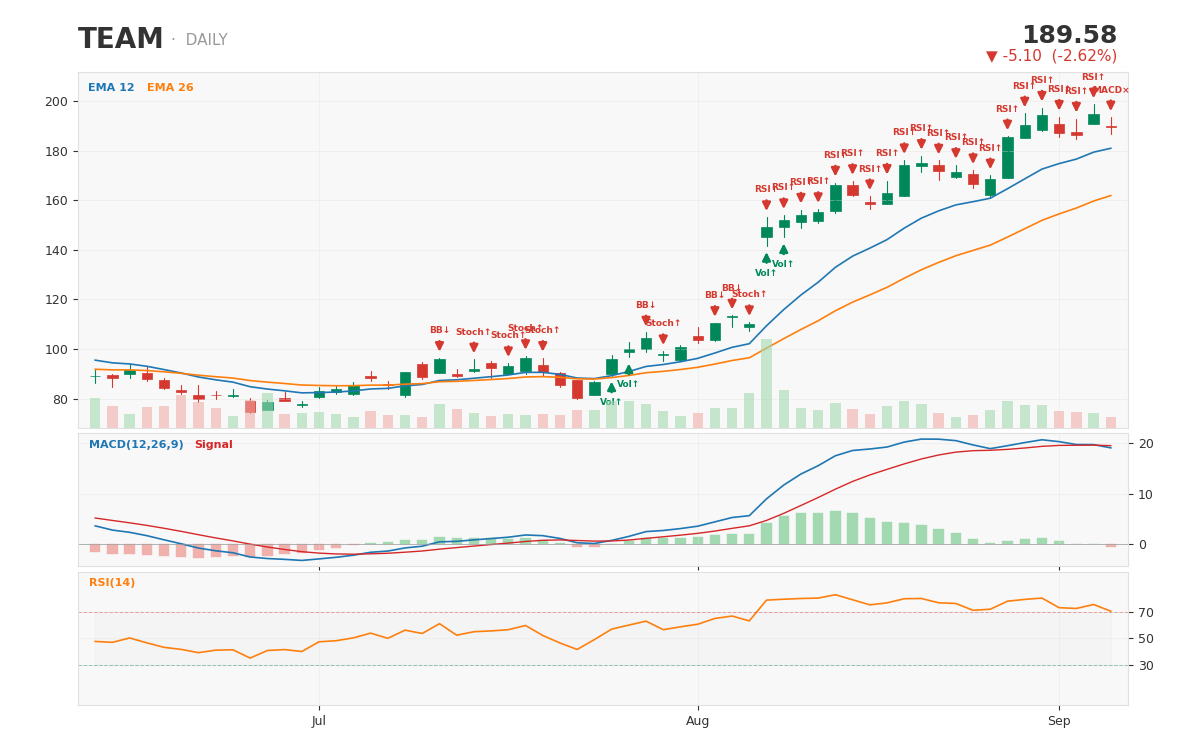Click the RSI(14) panel label
This screenshot has width=1200, height=750.
(x=112, y=583)
